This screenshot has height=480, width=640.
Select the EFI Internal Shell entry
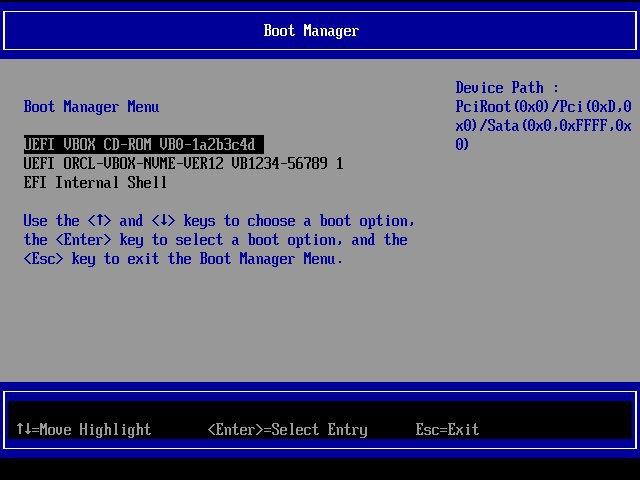pyautogui.click(x=95, y=182)
